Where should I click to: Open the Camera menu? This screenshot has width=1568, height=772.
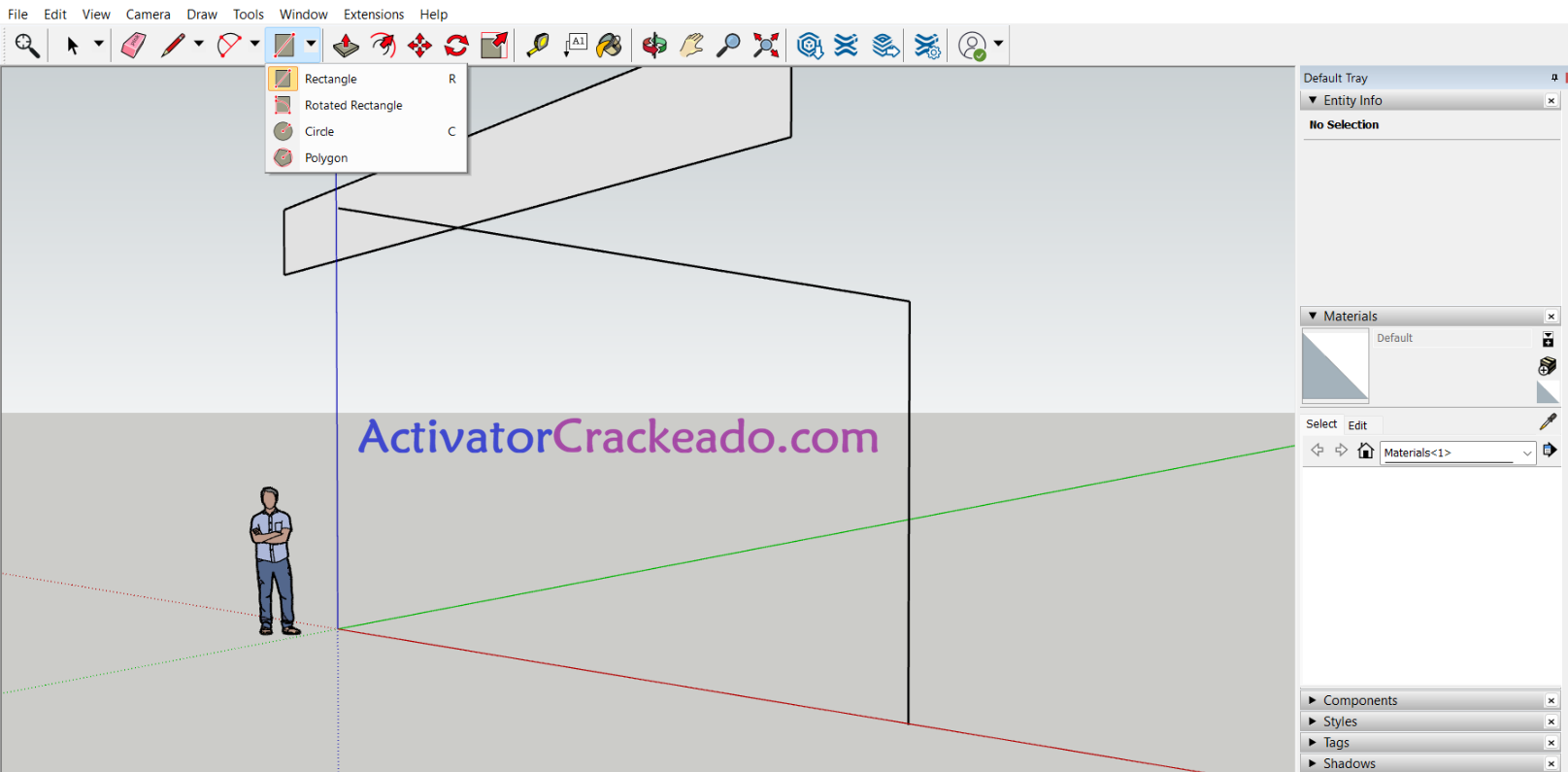pyautogui.click(x=149, y=14)
